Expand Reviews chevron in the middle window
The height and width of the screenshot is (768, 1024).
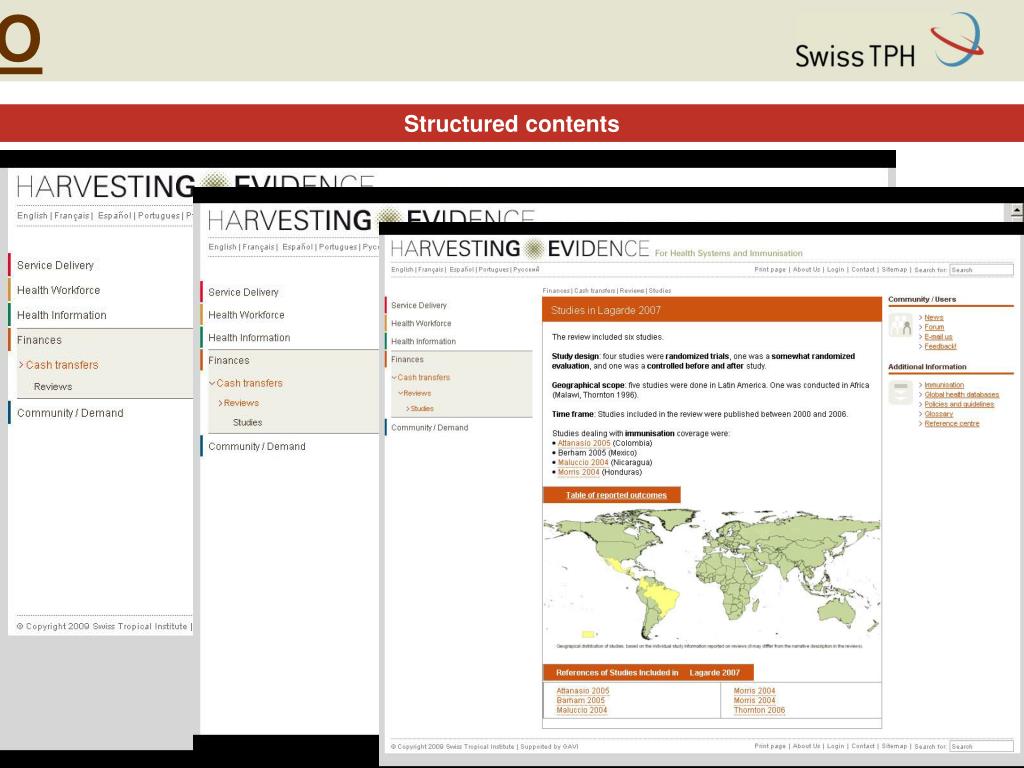(x=221, y=403)
